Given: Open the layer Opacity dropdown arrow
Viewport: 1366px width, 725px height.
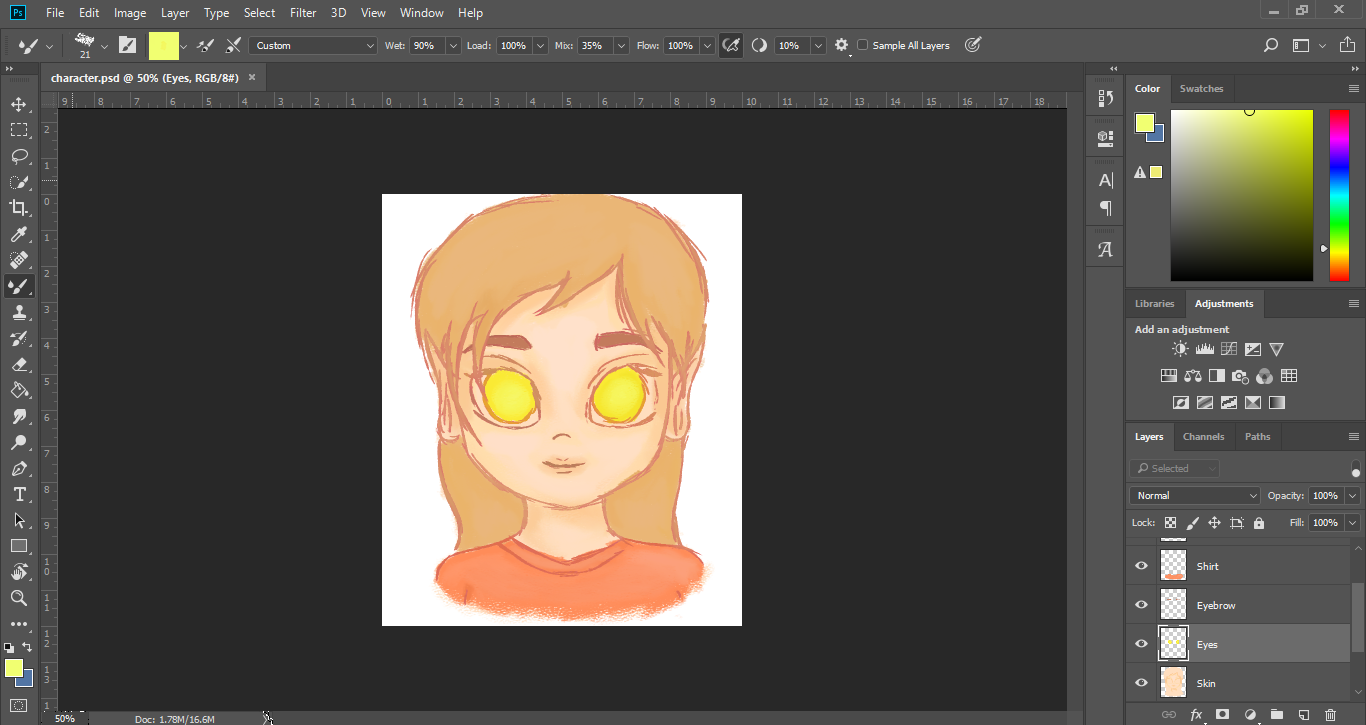Looking at the screenshot, I should click(x=1353, y=495).
